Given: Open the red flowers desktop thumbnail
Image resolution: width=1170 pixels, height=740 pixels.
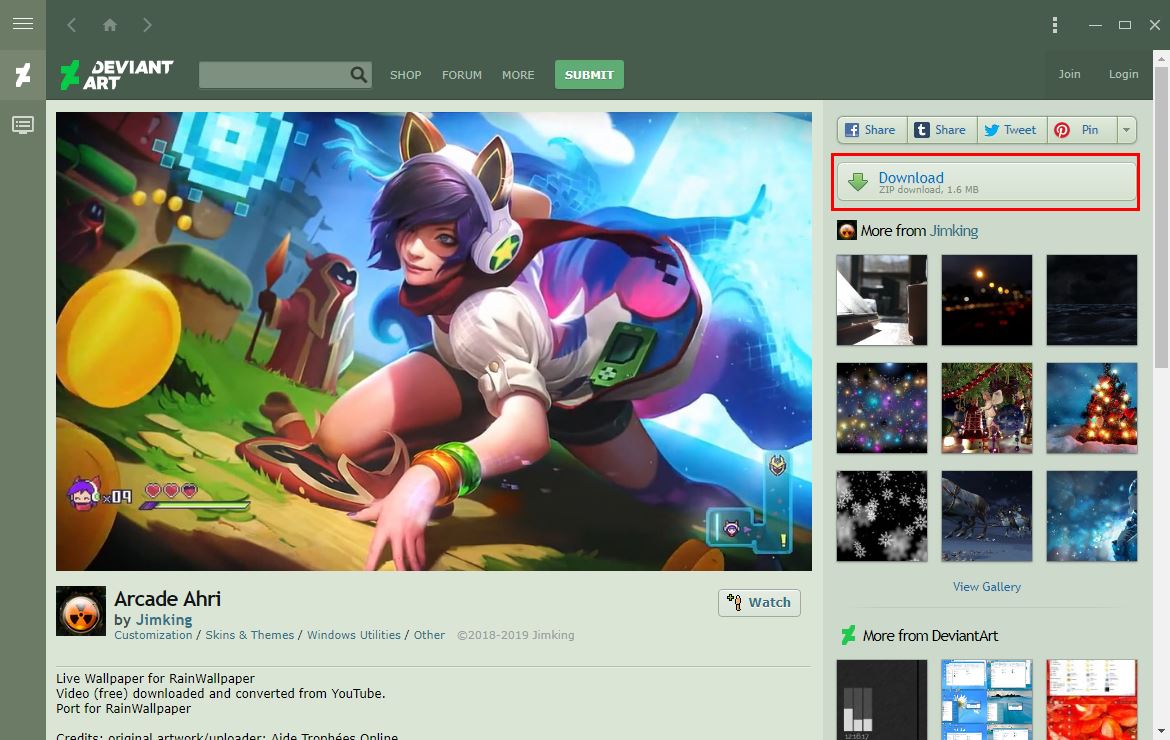Looking at the screenshot, I should click(1092, 700).
